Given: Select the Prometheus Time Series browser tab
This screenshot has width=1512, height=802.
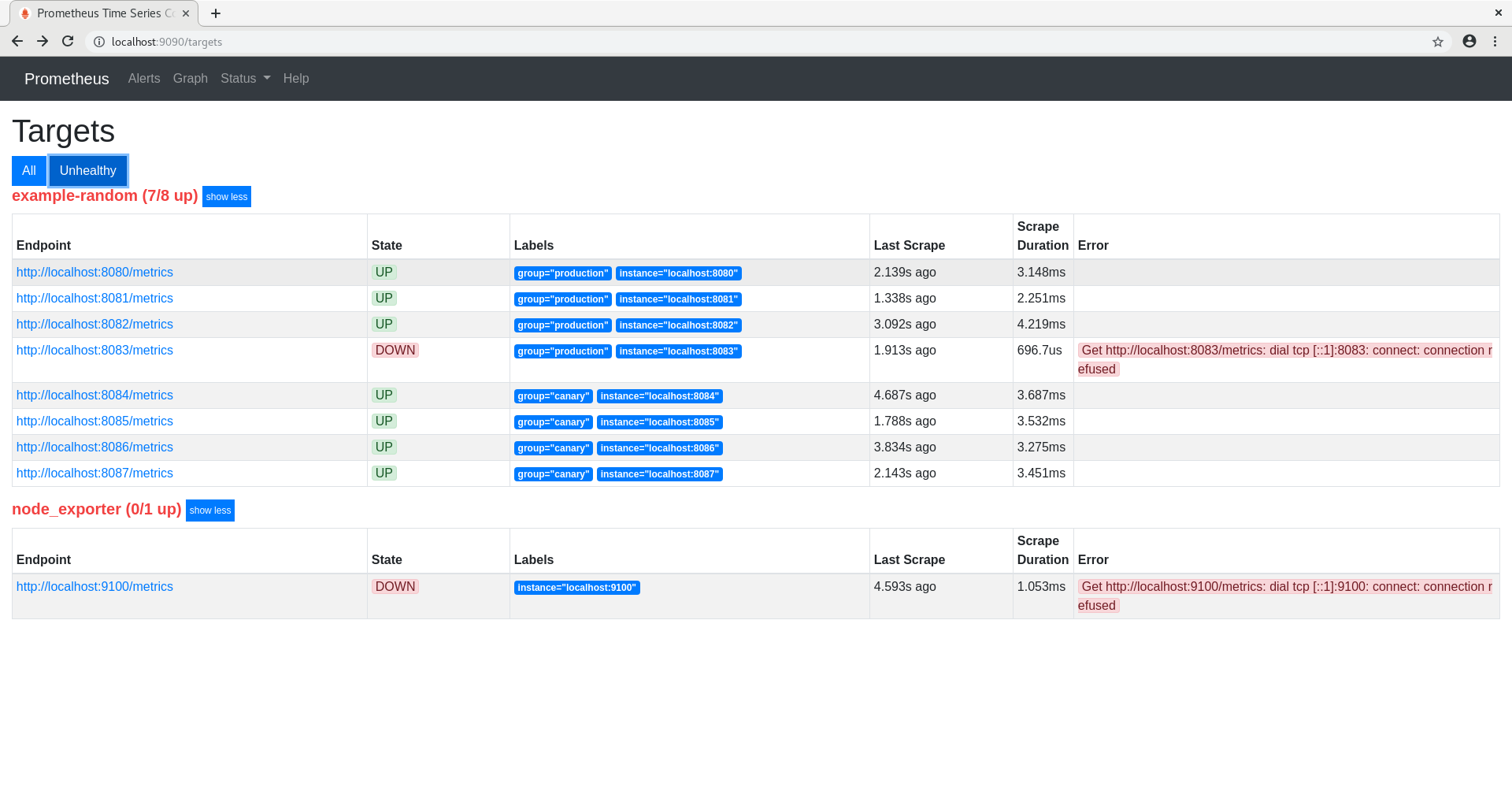Looking at the screenshot, I should (x=105, y=13).
